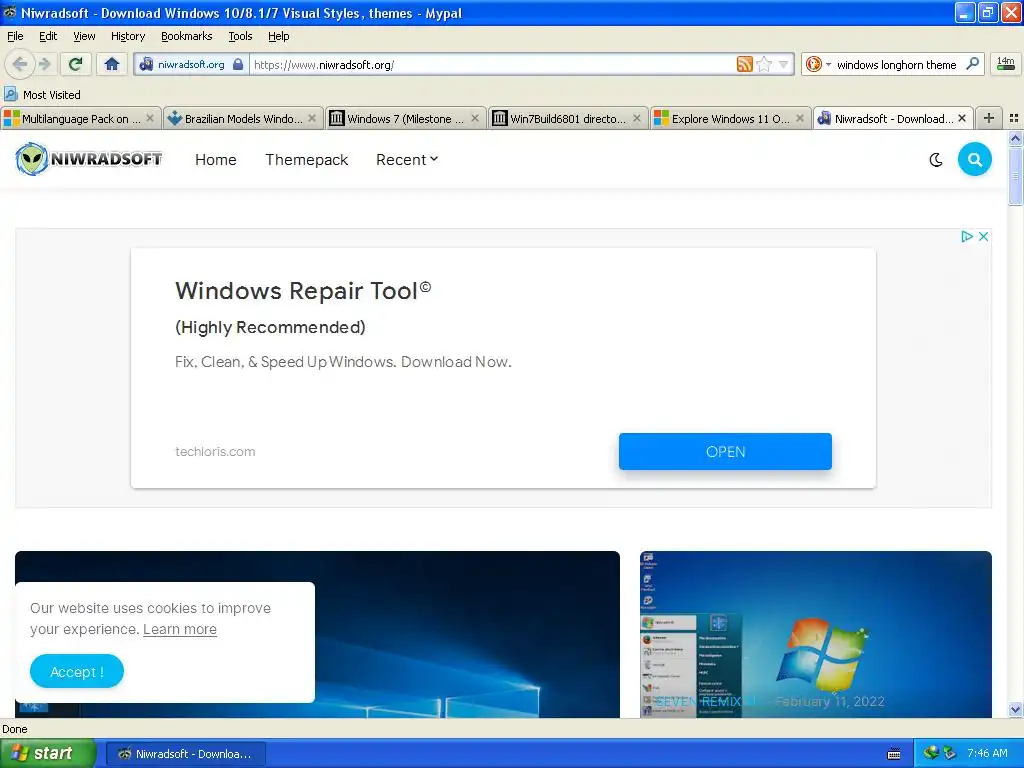Click the keyboard icon in the taskbar
Screen dimensions: 1024x768
click(894, 754)
